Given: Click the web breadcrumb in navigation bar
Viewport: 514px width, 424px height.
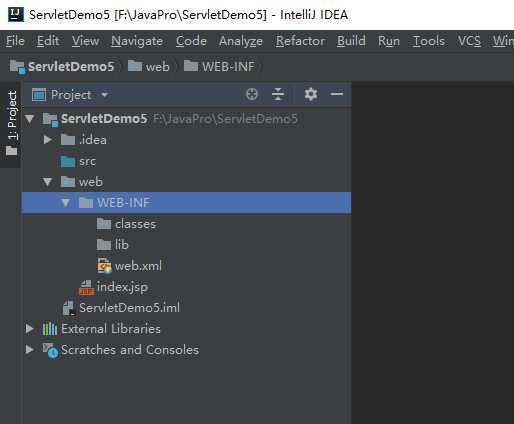Looking at the screenshot, I should tap(149, 66).
